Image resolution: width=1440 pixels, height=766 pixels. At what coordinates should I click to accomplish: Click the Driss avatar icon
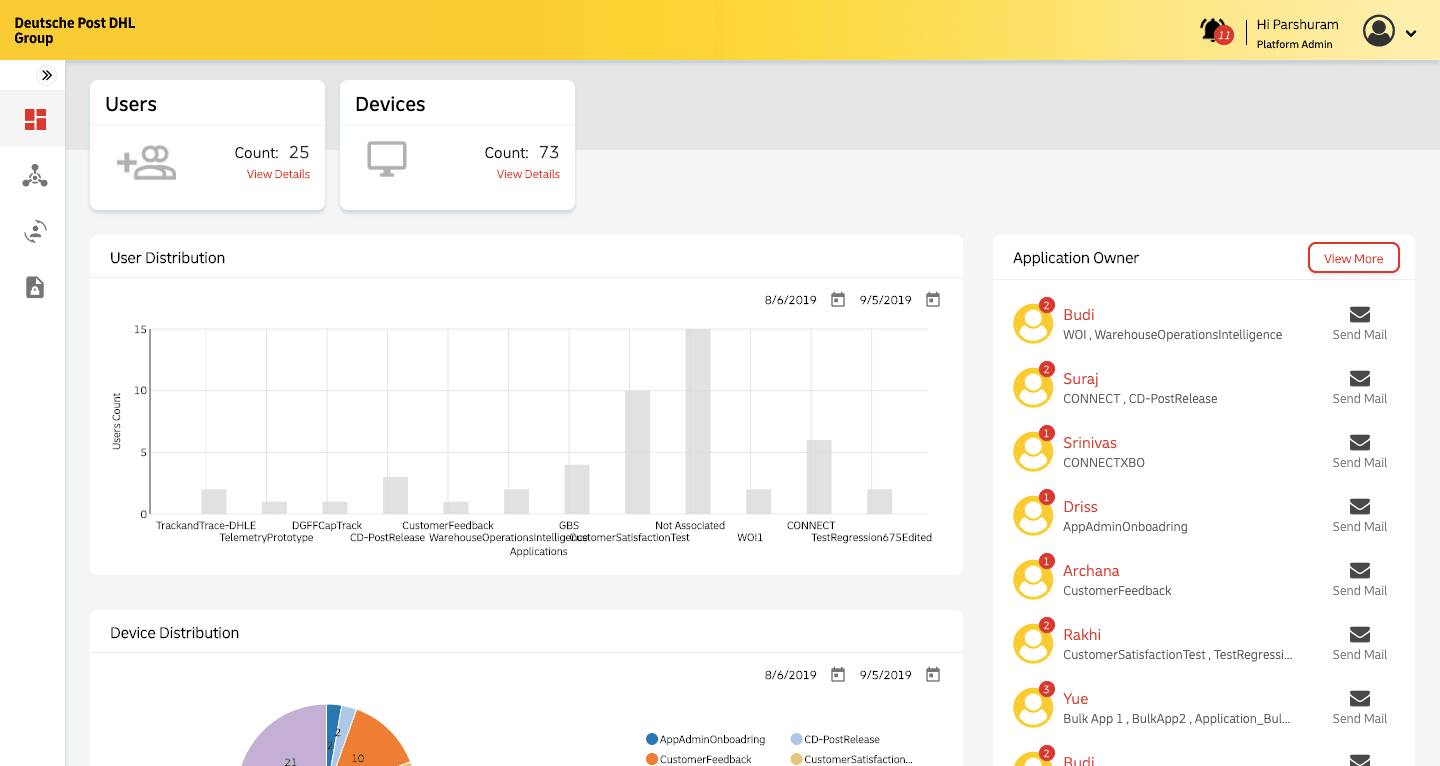point(1033,515)
